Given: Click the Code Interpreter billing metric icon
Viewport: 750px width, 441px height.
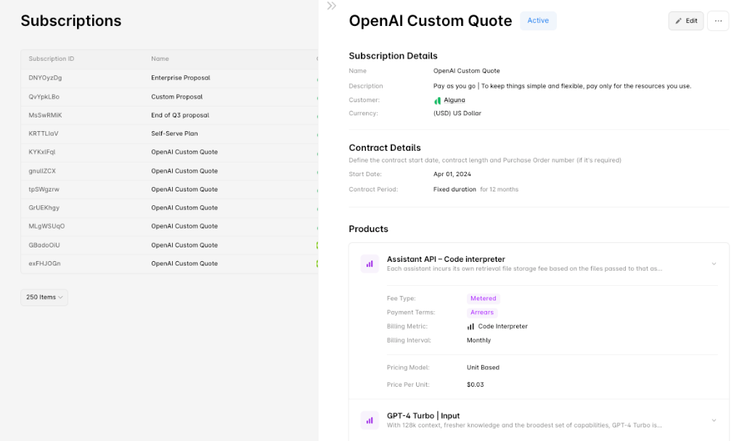Looking at the screenshot, I should coord(471,327).
